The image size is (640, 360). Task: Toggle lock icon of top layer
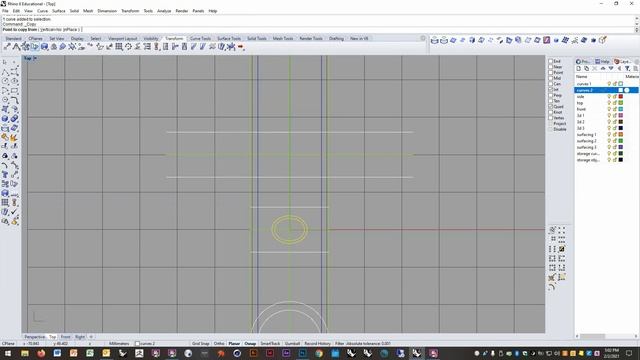[x=615, y=103]
